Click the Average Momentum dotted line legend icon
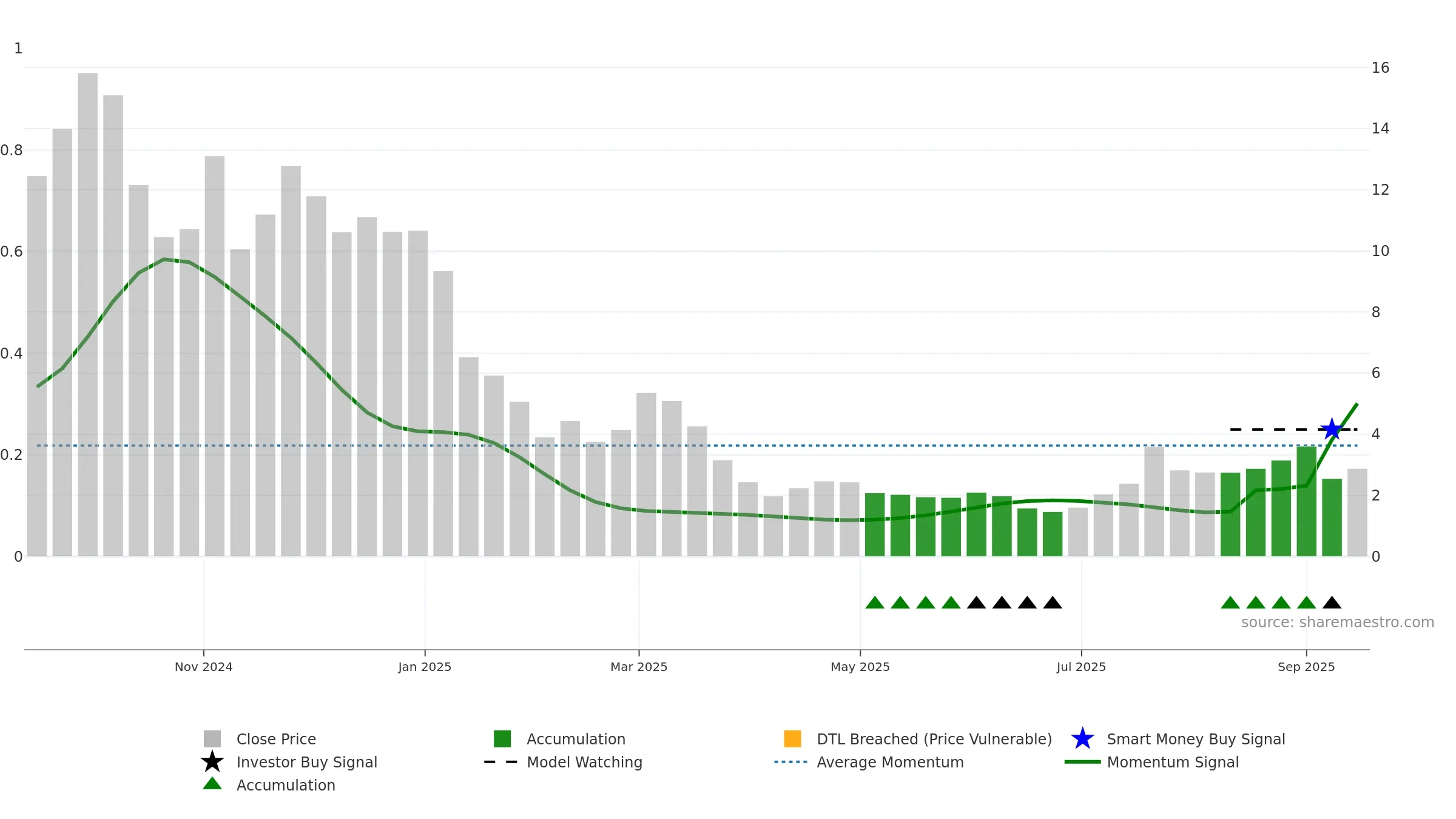The height and width of the screenshot is (819, 1456). (791, 762)
